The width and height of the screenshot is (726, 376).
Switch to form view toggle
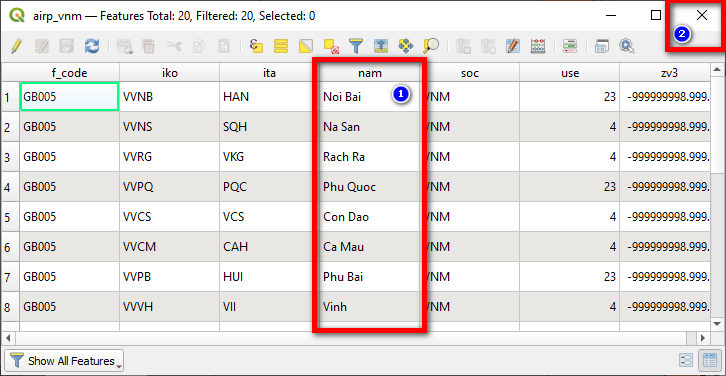click(685, 360)
